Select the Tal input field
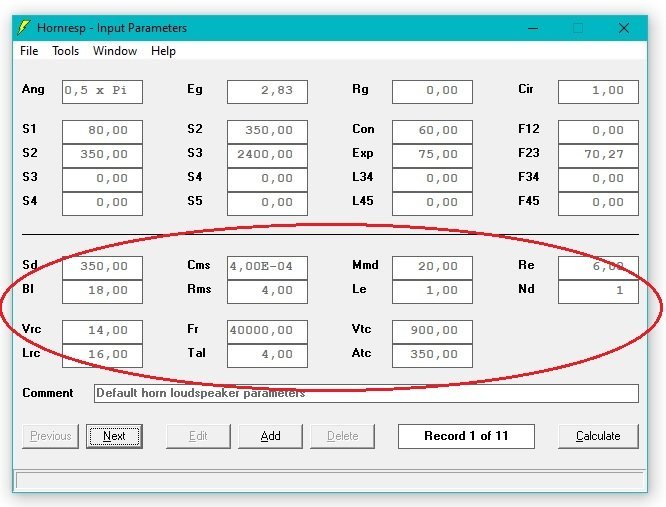Screen dimensions: 666x507 point(267,356)
